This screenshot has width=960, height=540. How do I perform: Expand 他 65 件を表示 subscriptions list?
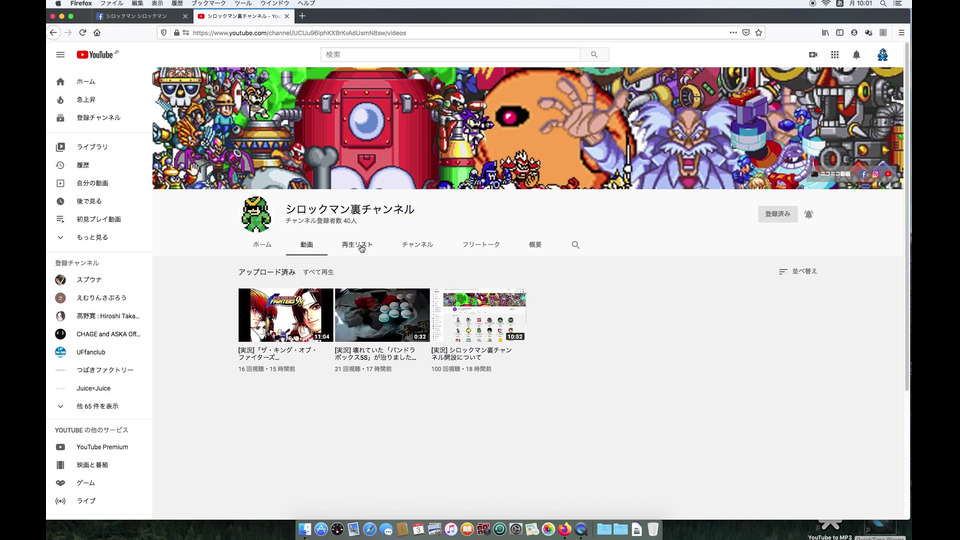(x=99, y=407)
